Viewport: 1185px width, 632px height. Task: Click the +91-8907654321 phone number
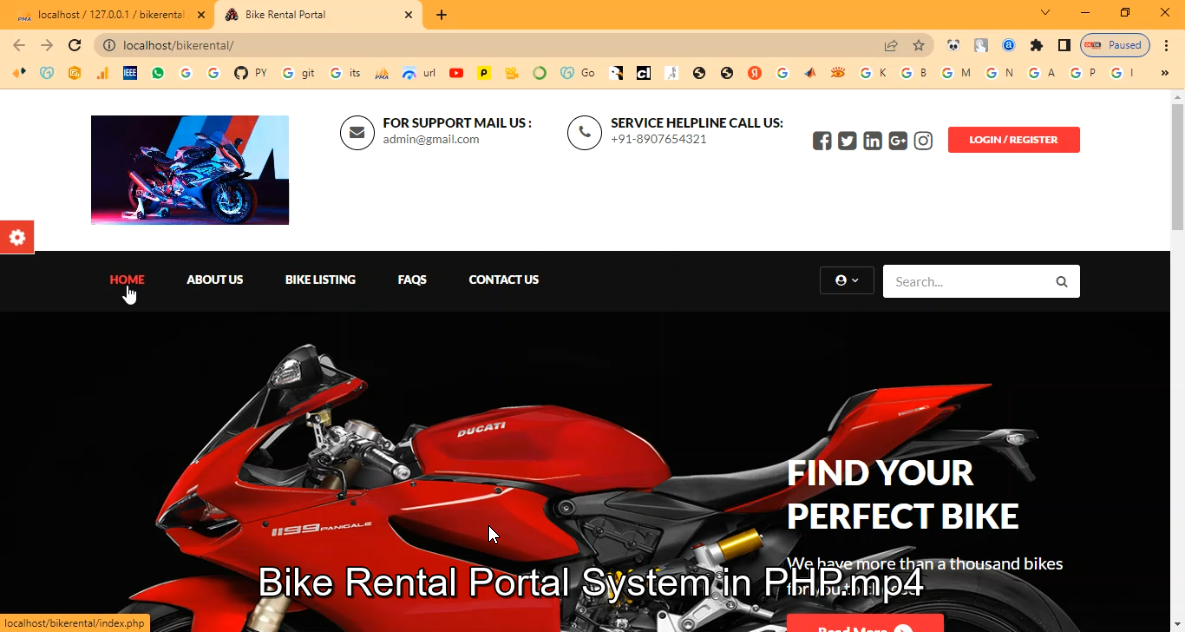(x=658, y=139)
